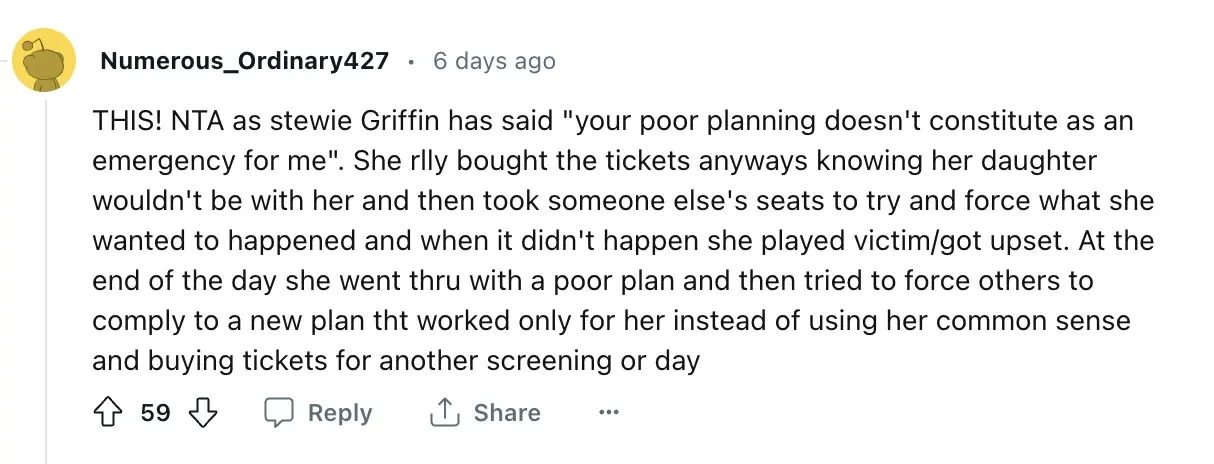
Task: Click the vote score 59
Action: [x=155, y=413]
